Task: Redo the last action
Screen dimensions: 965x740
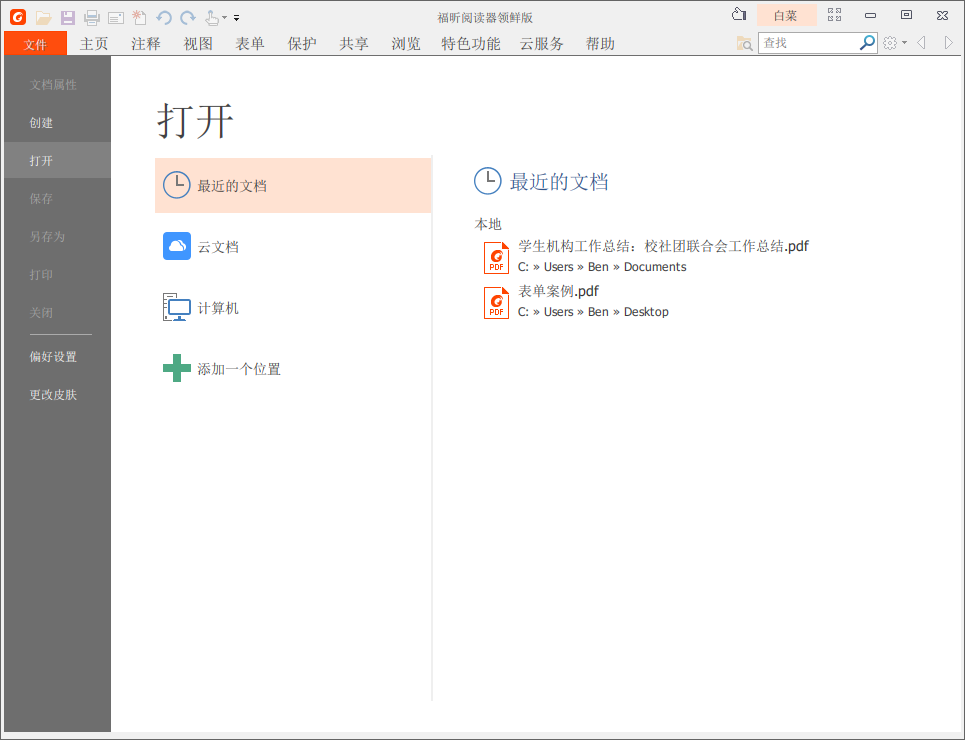Action: [x=186, y=17]
